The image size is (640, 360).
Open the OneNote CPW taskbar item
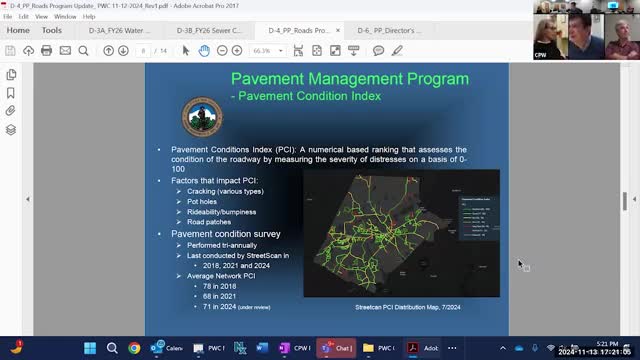pyautogui.click(x=294, y=348)
